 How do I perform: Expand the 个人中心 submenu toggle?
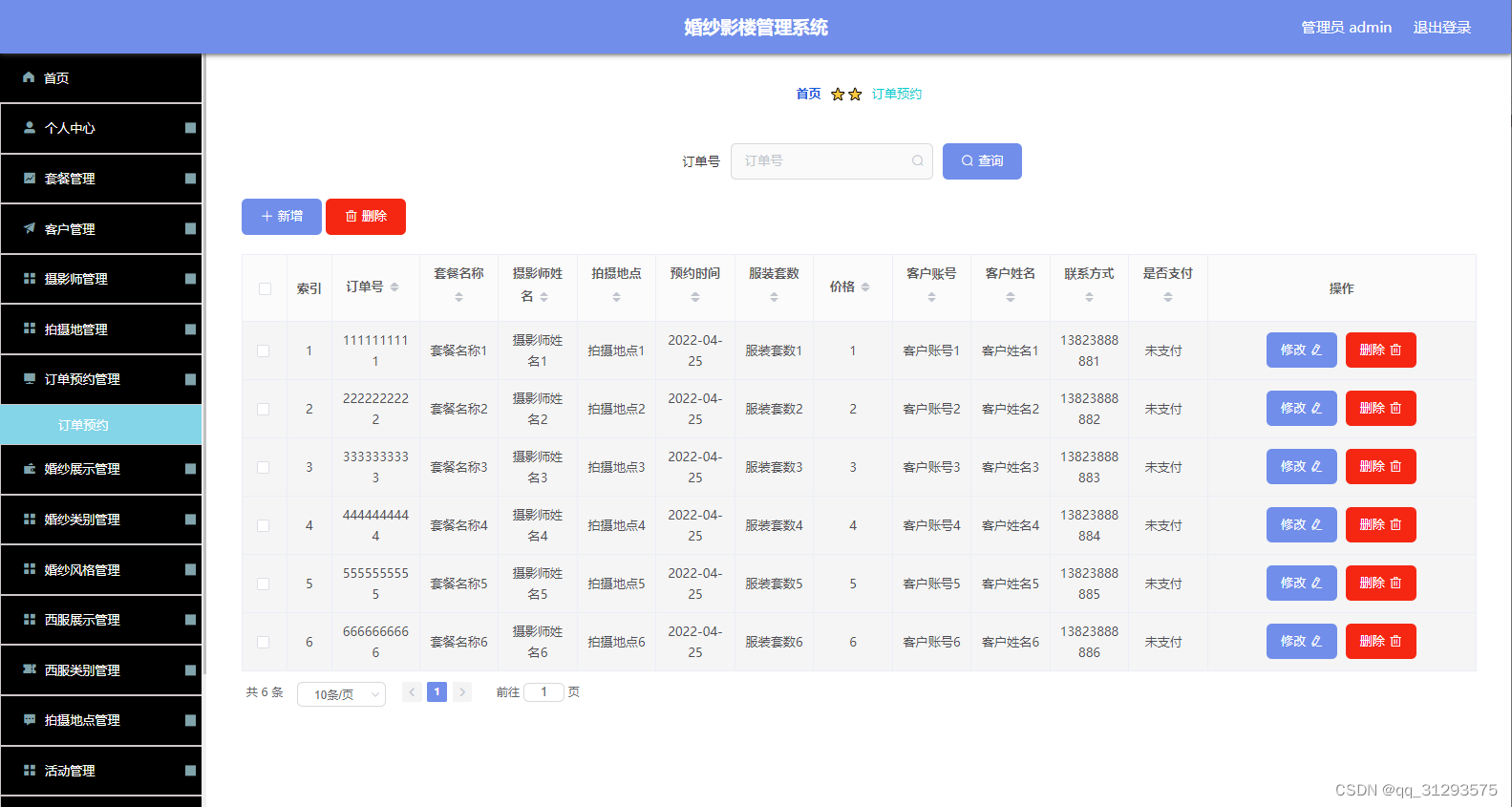coord(190,128)
